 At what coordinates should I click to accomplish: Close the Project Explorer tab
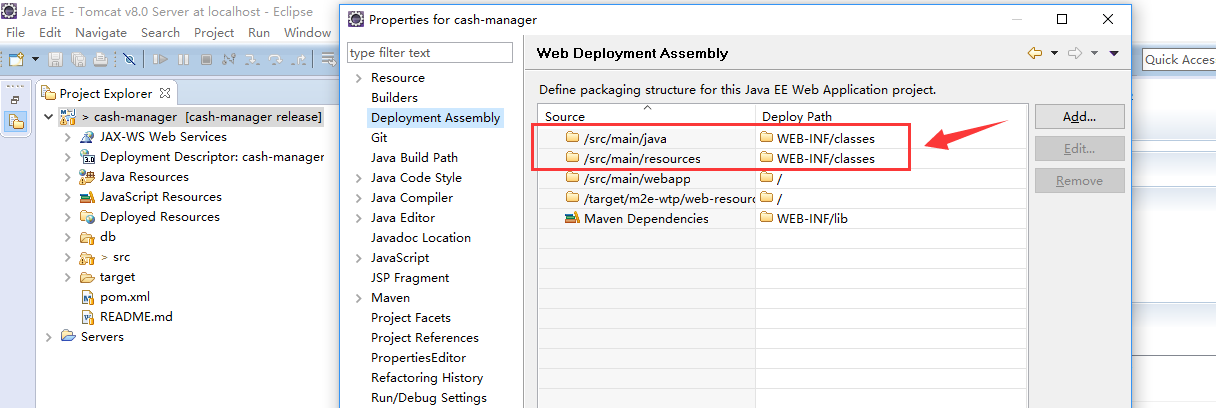(166, 93)
